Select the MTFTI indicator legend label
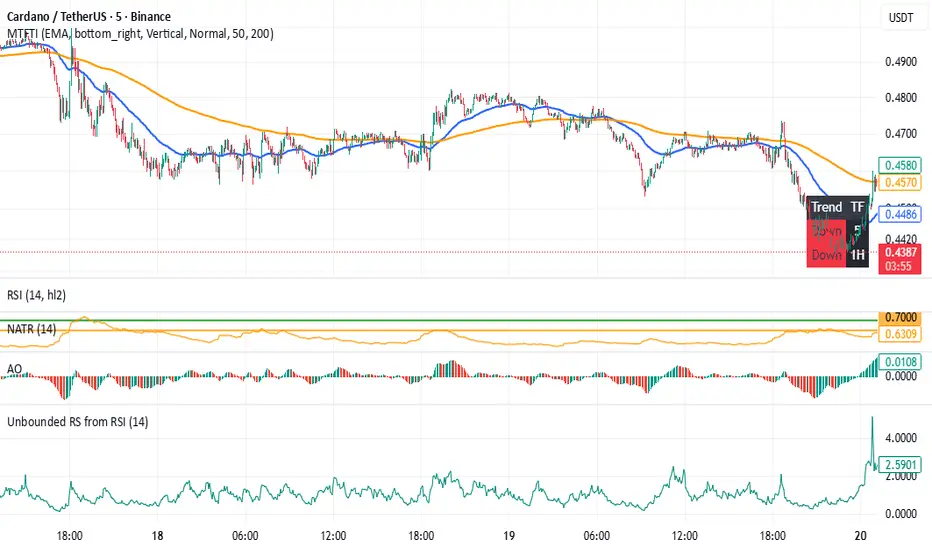 140,34
